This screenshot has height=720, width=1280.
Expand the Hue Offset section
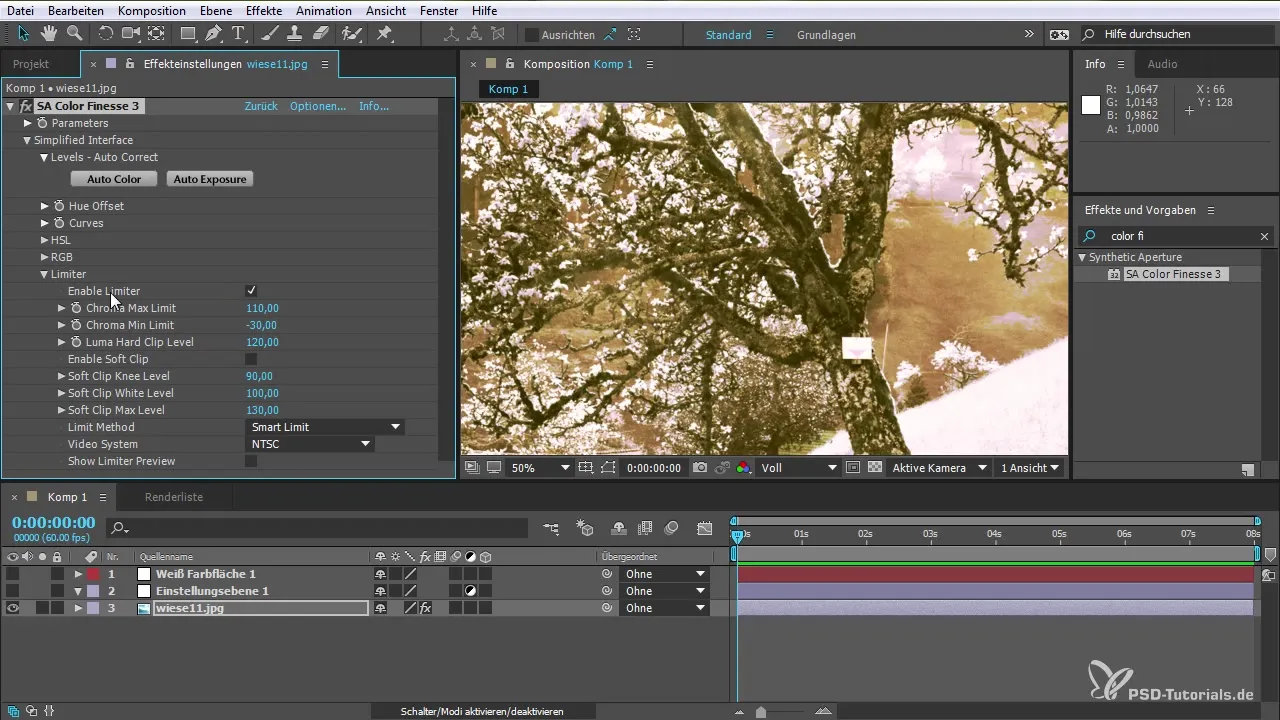coord(45,206)
